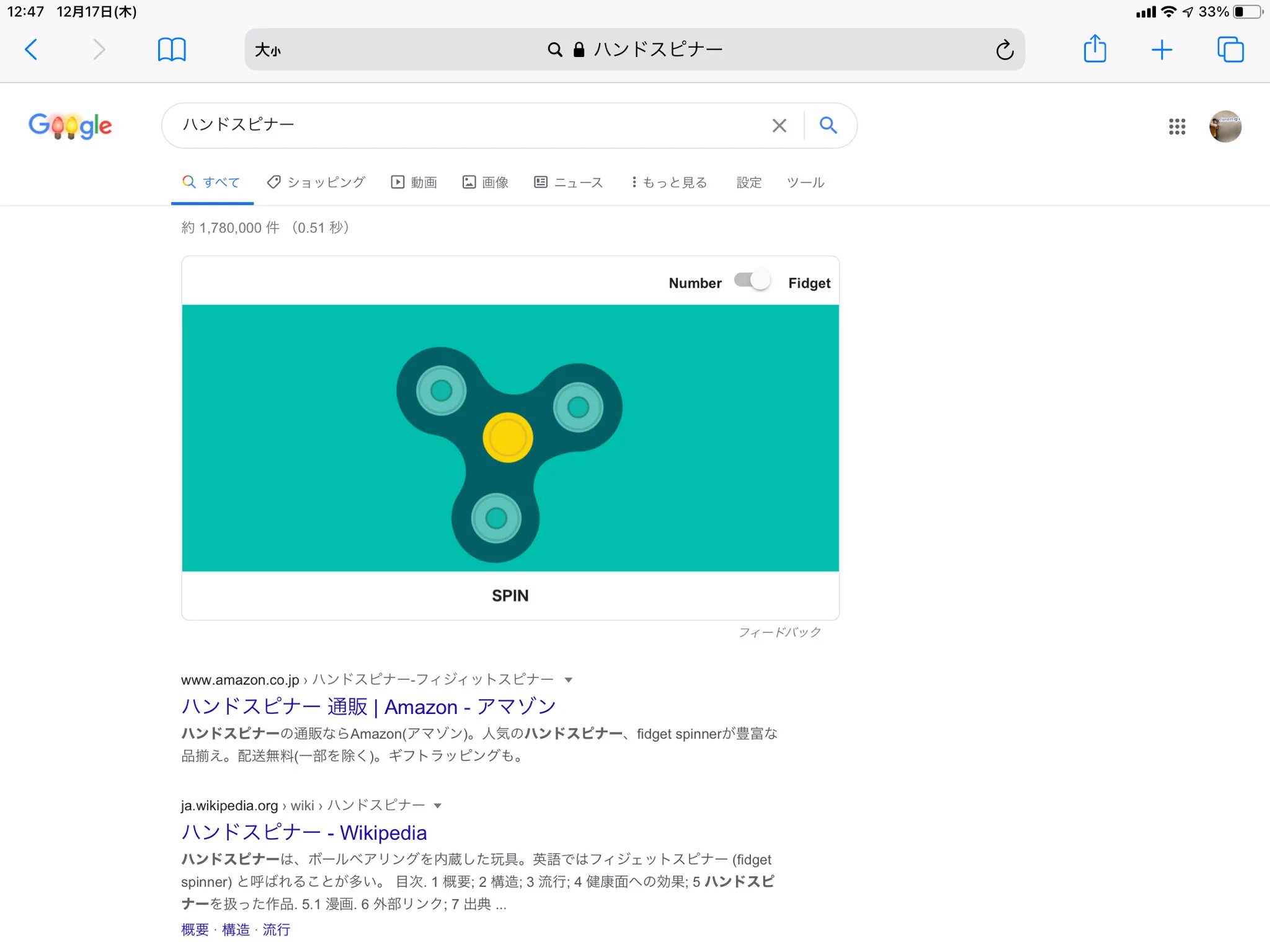
Task: Tap the fidget spinner yellow center
Action: pos(507,438)
